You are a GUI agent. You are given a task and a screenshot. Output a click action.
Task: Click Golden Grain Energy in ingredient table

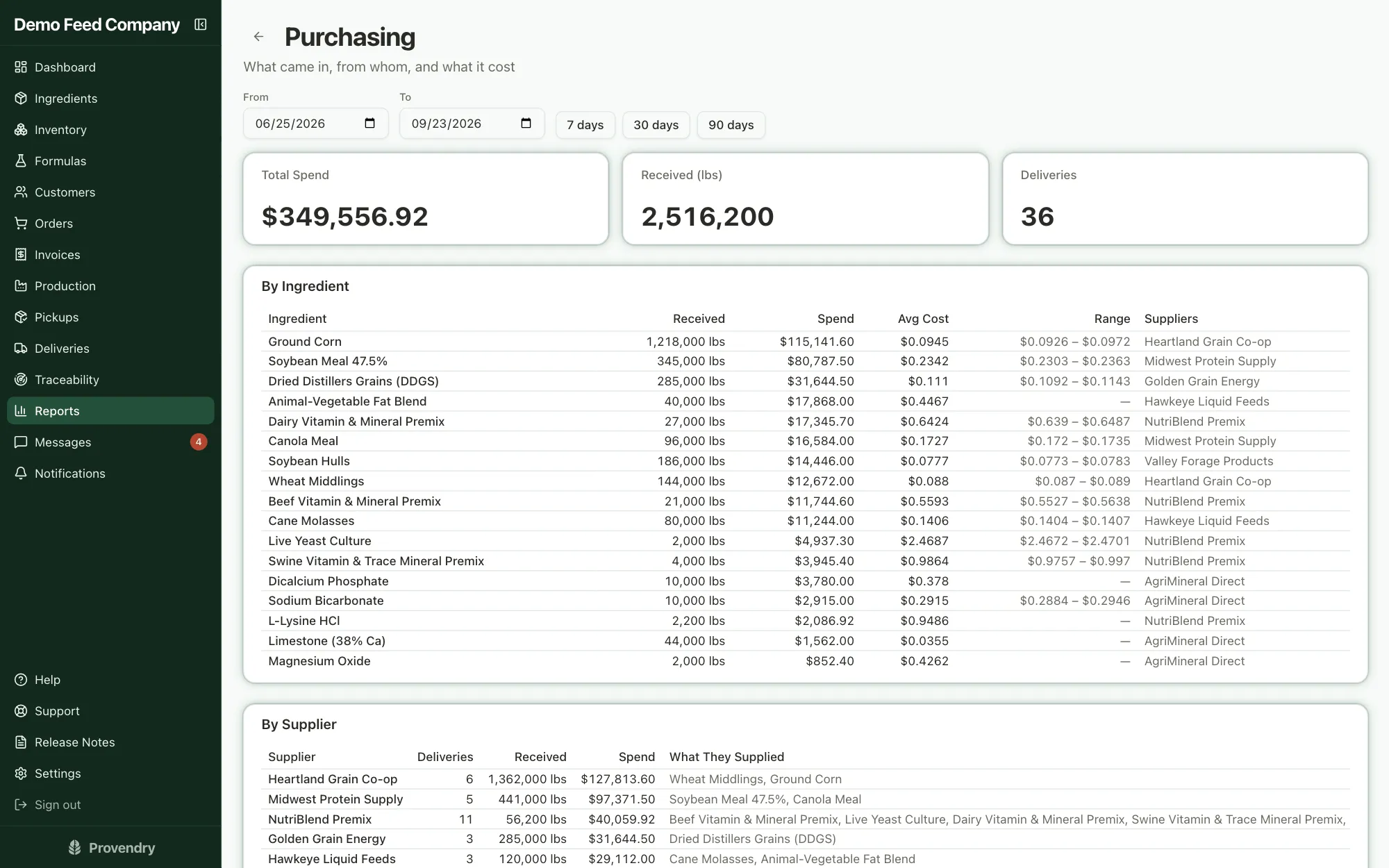pyautogui.click(x=1201, y=381)
